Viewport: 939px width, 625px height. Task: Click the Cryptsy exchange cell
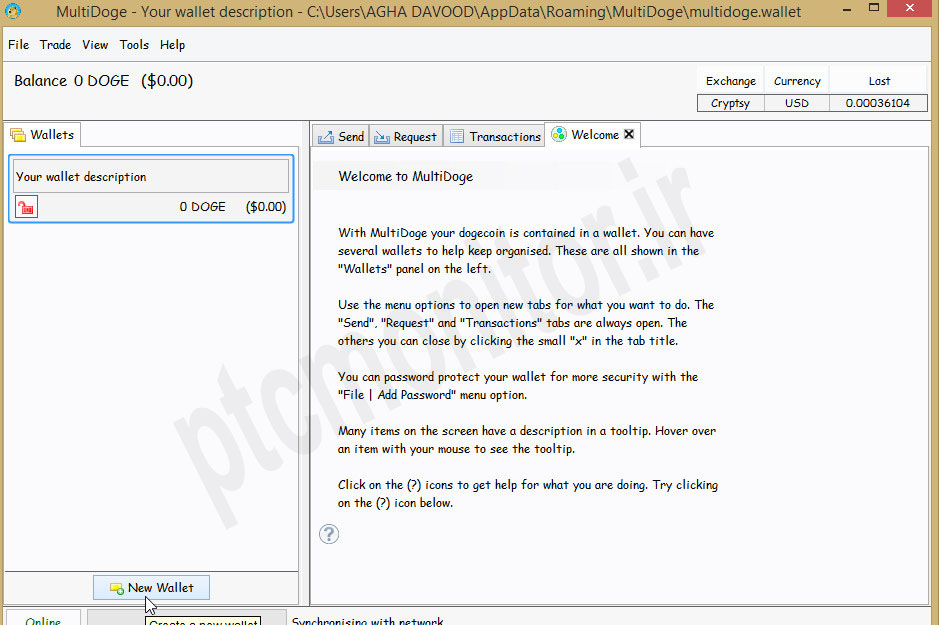(x=731, y=103)
